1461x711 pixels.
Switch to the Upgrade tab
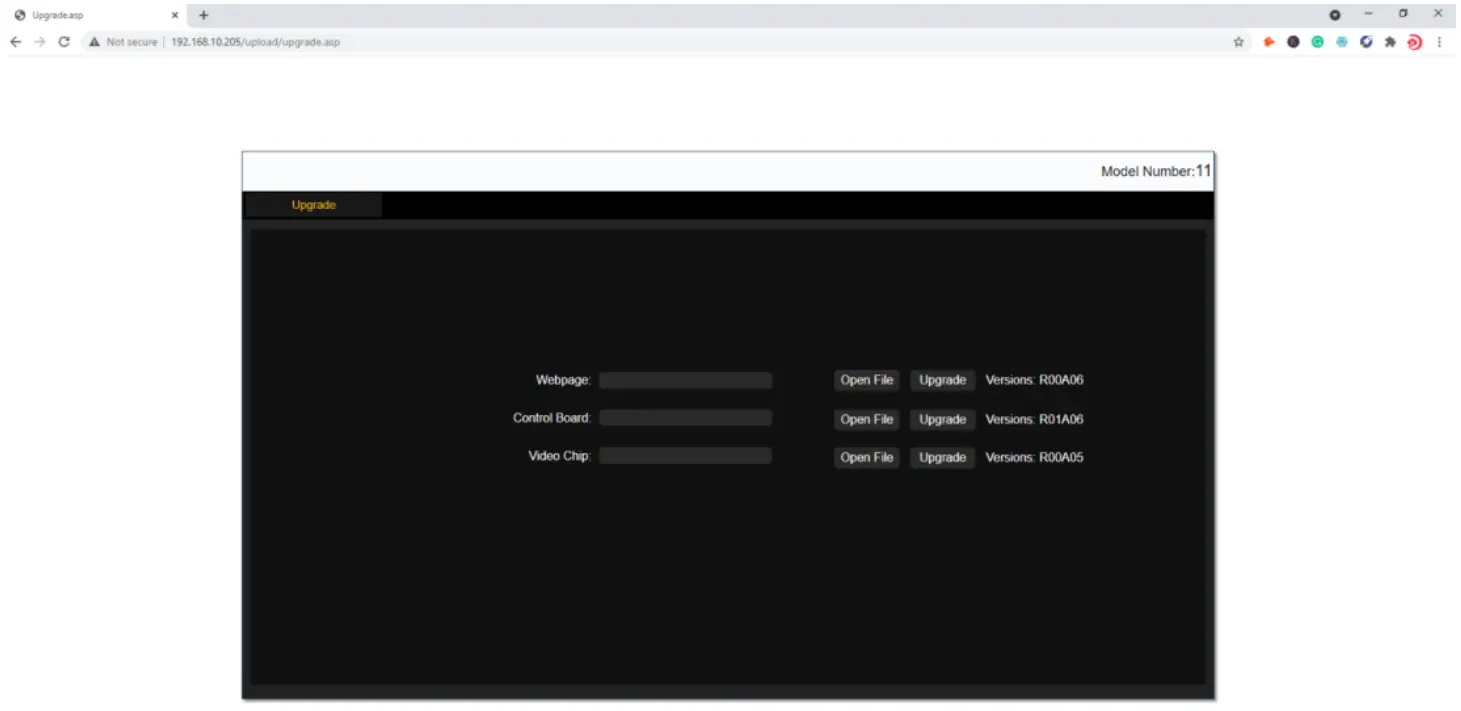coord(314,205)
